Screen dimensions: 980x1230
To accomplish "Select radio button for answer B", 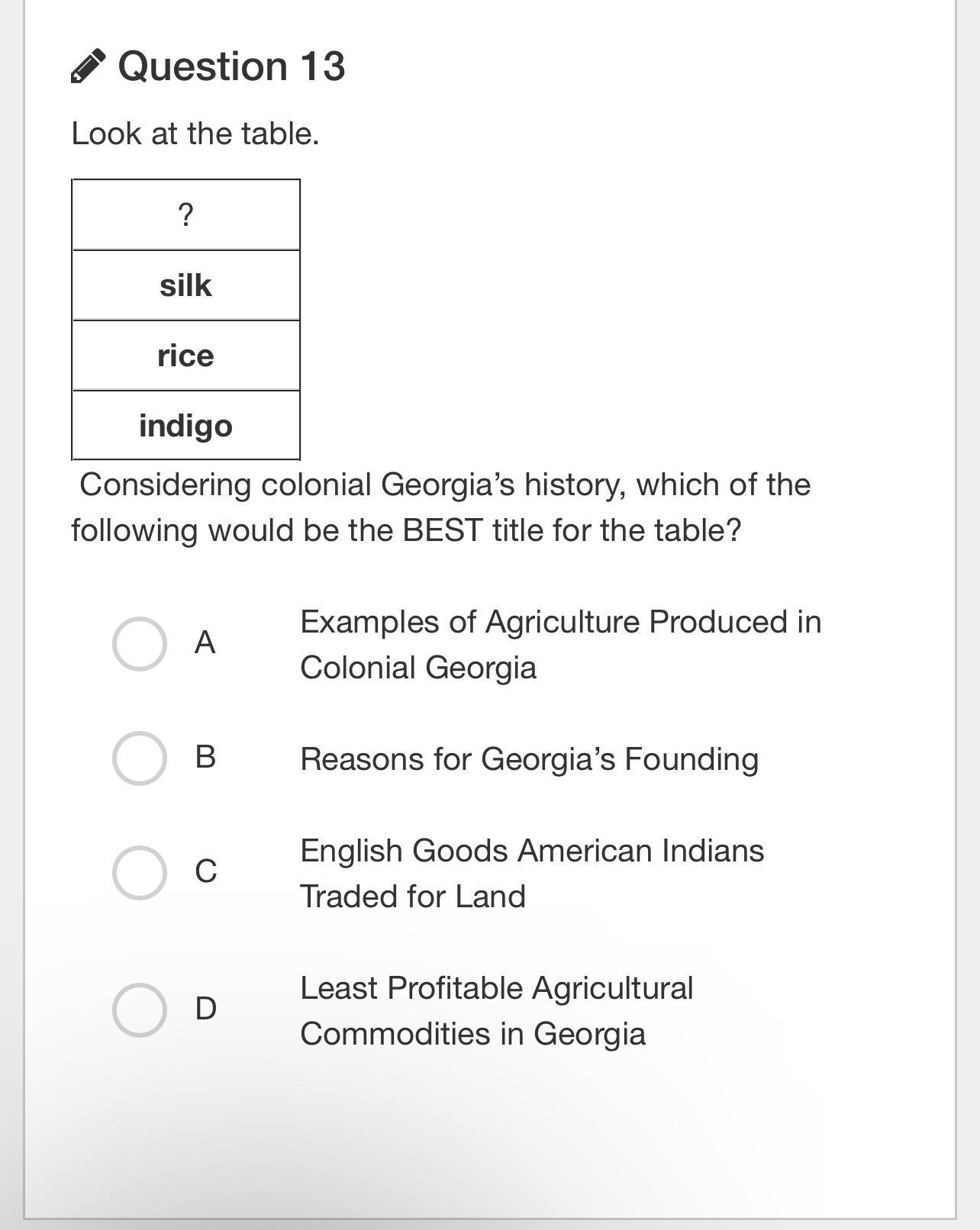I will click(x=140, y=758).
